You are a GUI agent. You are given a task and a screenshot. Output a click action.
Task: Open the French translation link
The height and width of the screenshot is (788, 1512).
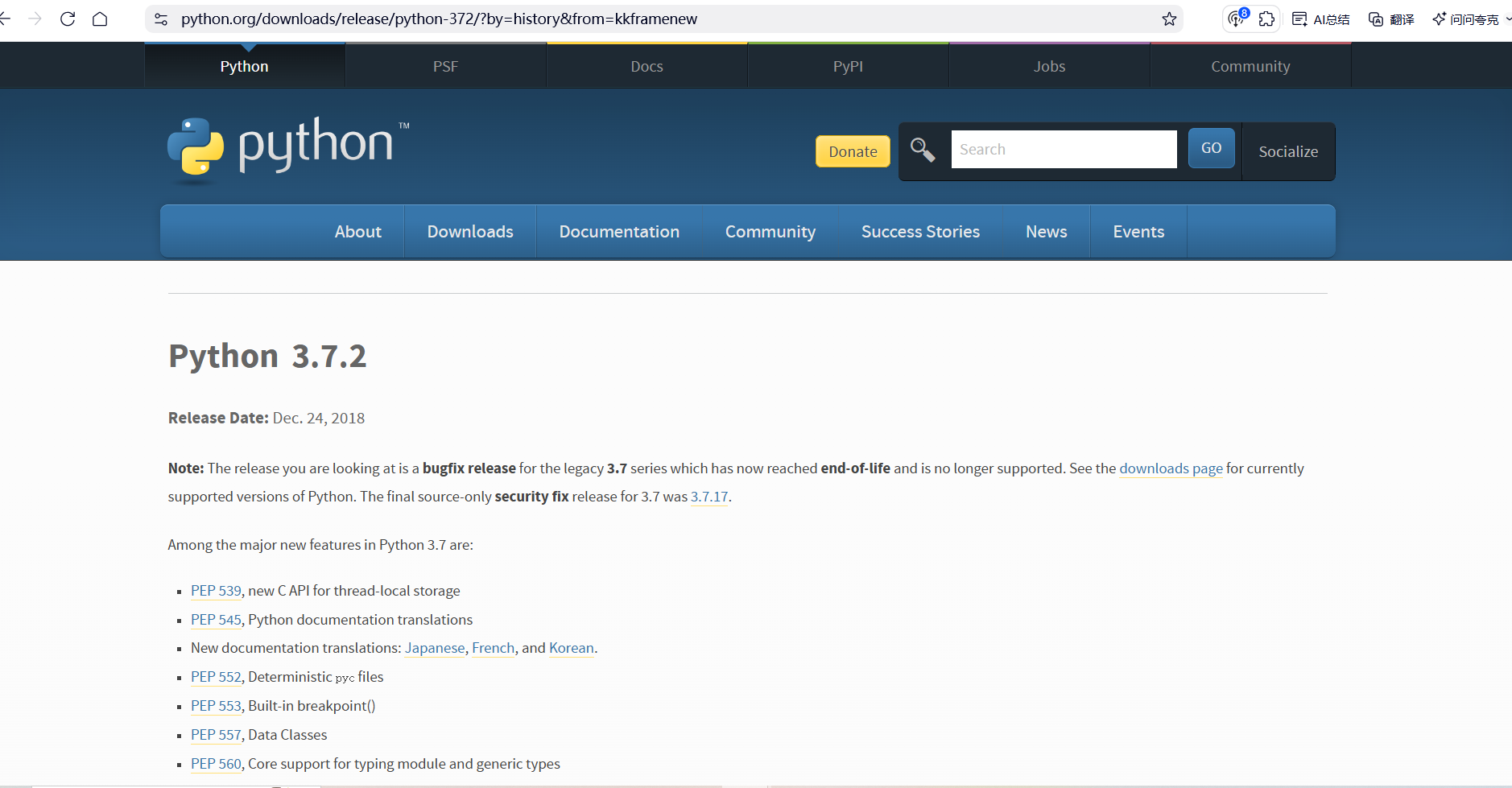point(493,648)
